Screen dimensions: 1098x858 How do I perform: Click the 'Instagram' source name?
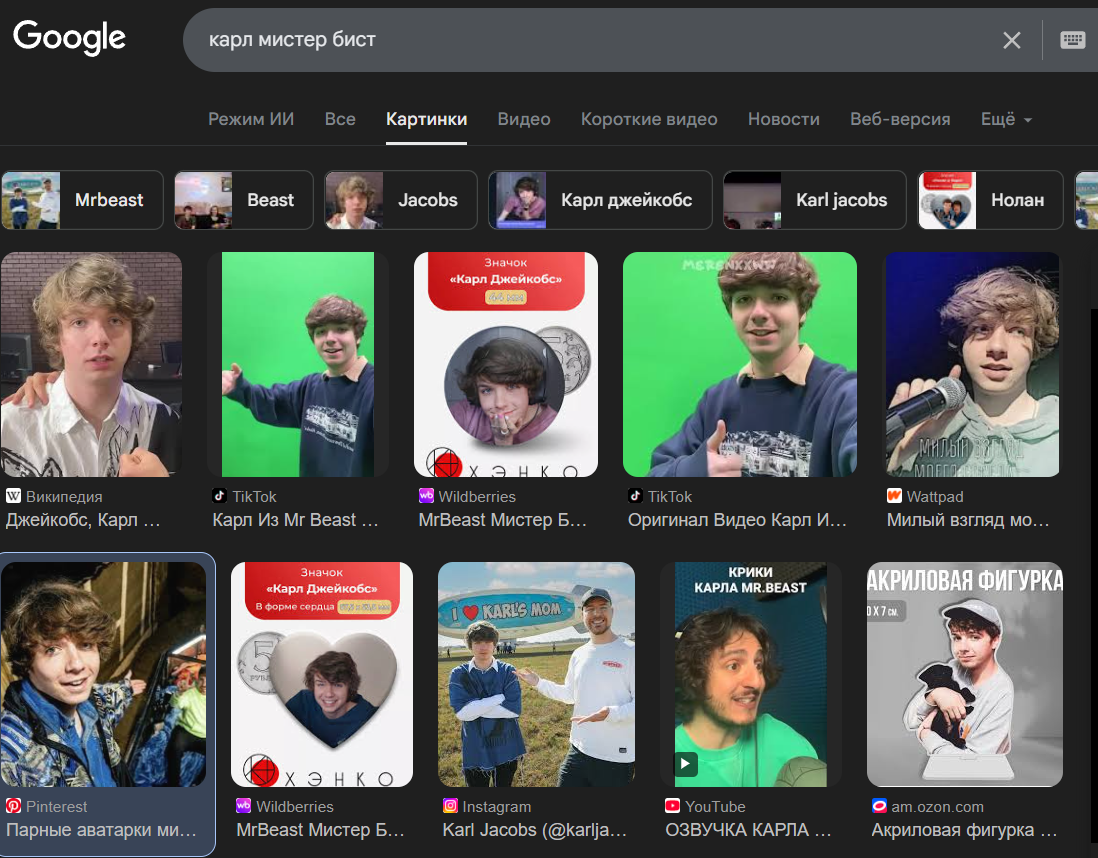tap(496, 807)
